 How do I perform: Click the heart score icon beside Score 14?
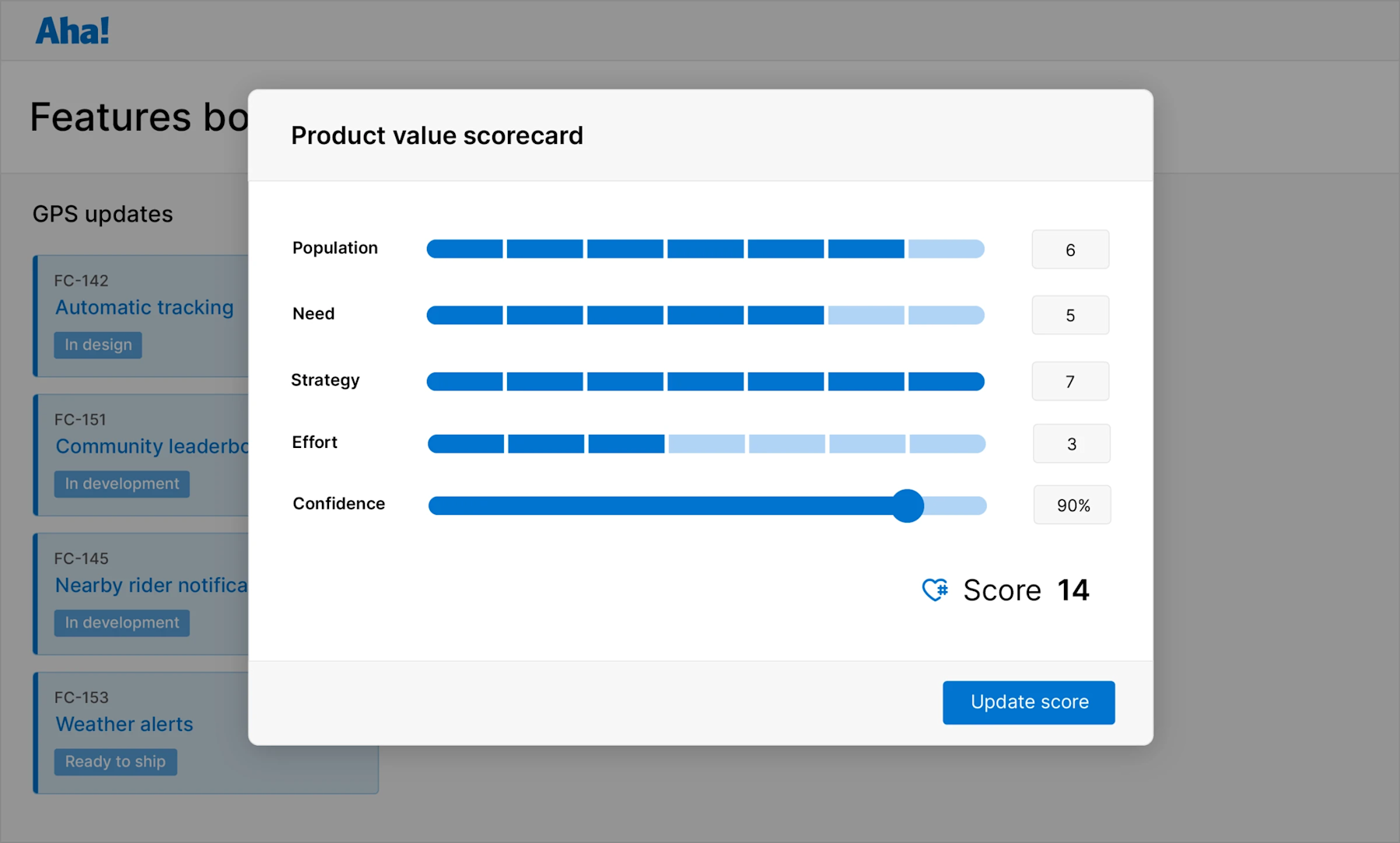pyautogui.click(x=936, y=590)
